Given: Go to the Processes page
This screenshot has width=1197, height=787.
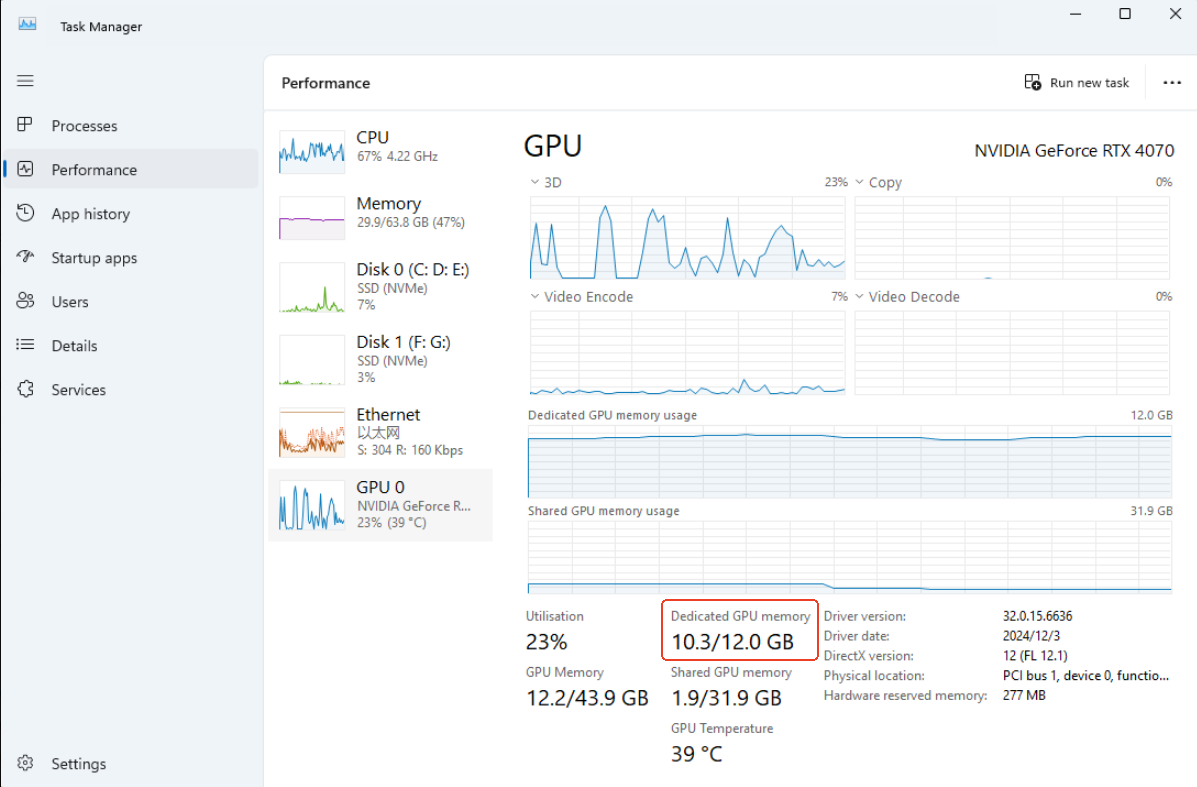Looking at the screenshot, I should (x=131, y=125).
